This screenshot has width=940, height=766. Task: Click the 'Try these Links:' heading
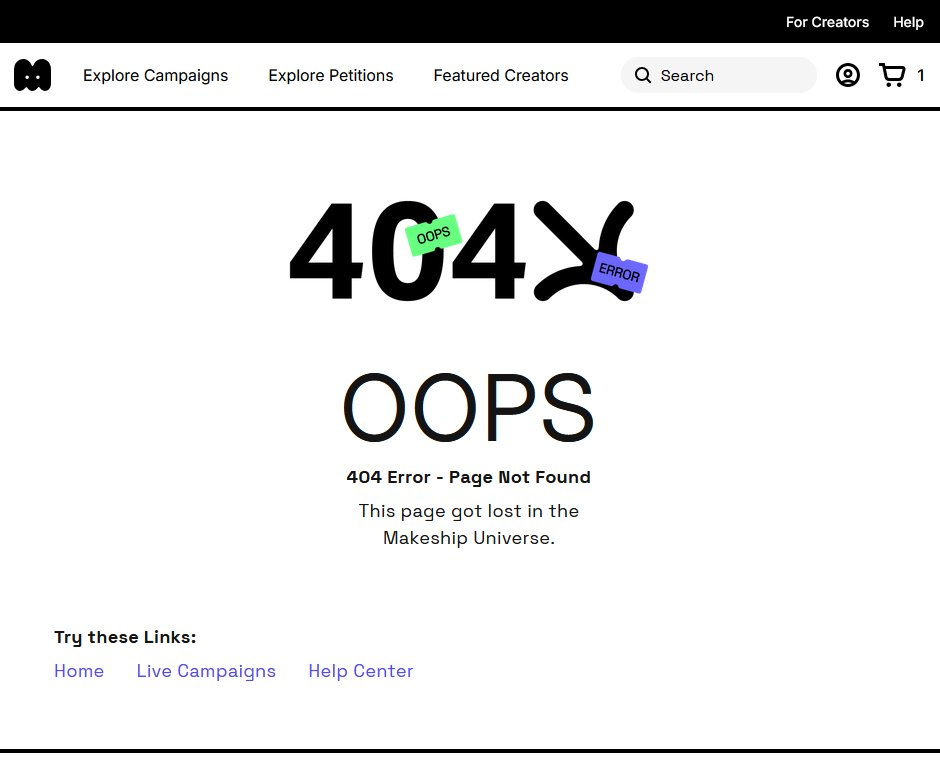[125, 637]
